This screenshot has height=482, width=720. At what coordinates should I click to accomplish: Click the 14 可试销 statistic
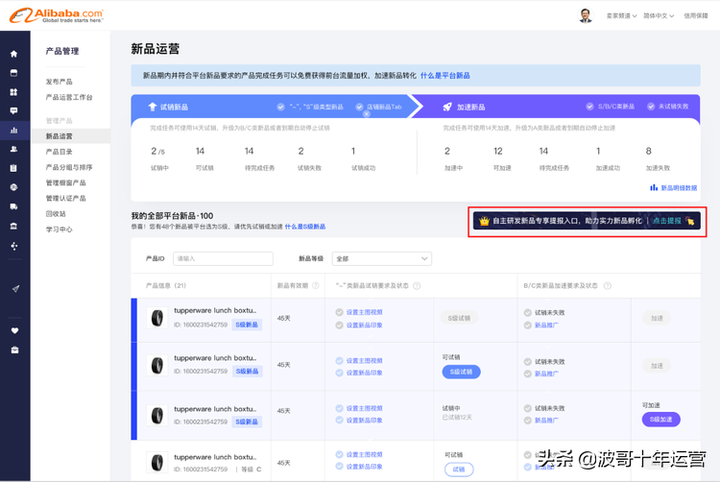point(204,158)
